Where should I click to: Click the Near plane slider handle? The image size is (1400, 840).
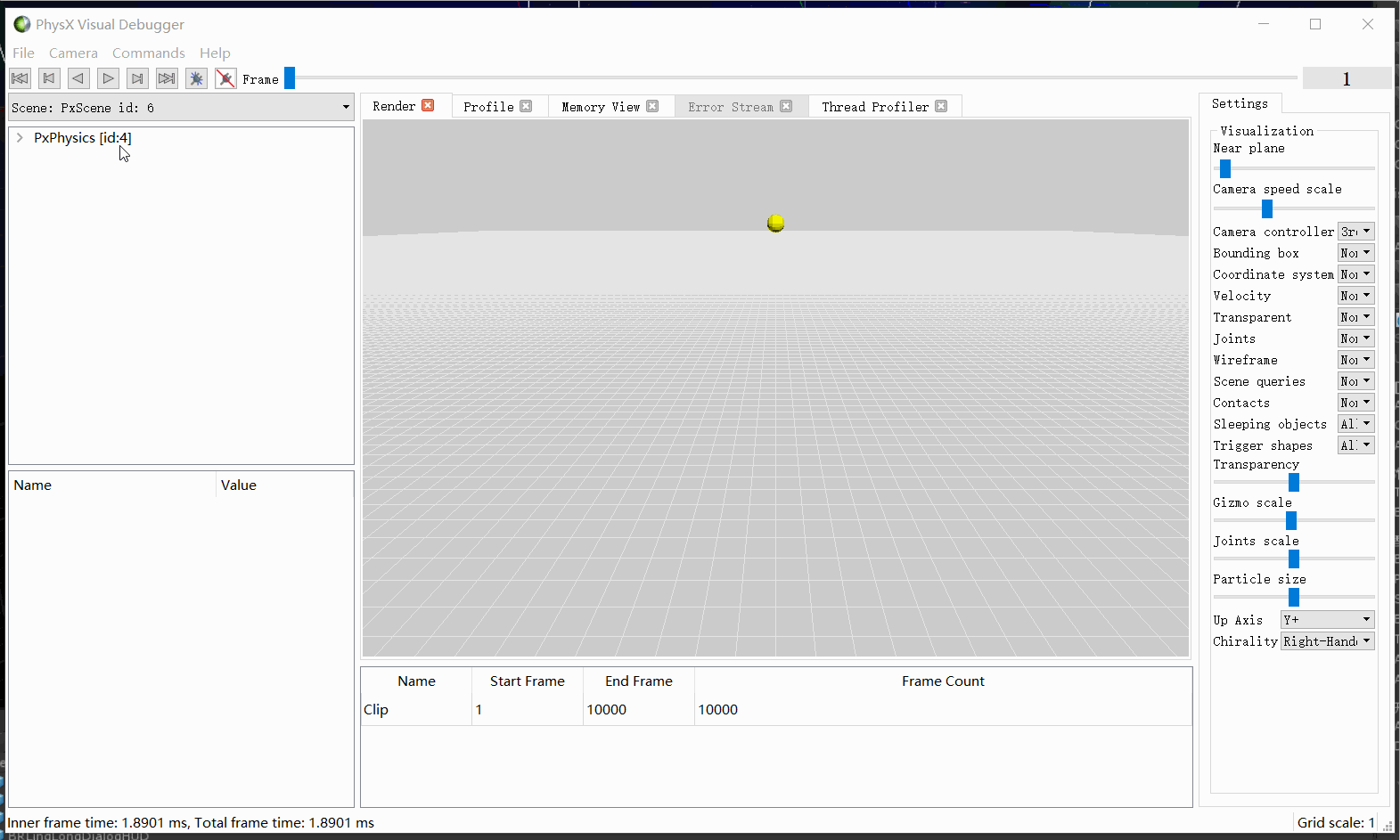click(1225, 168)
